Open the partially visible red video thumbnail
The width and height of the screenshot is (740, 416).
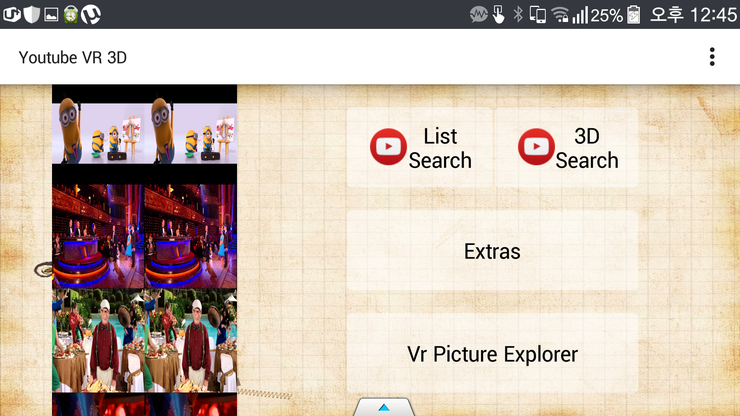pos(144,406)
